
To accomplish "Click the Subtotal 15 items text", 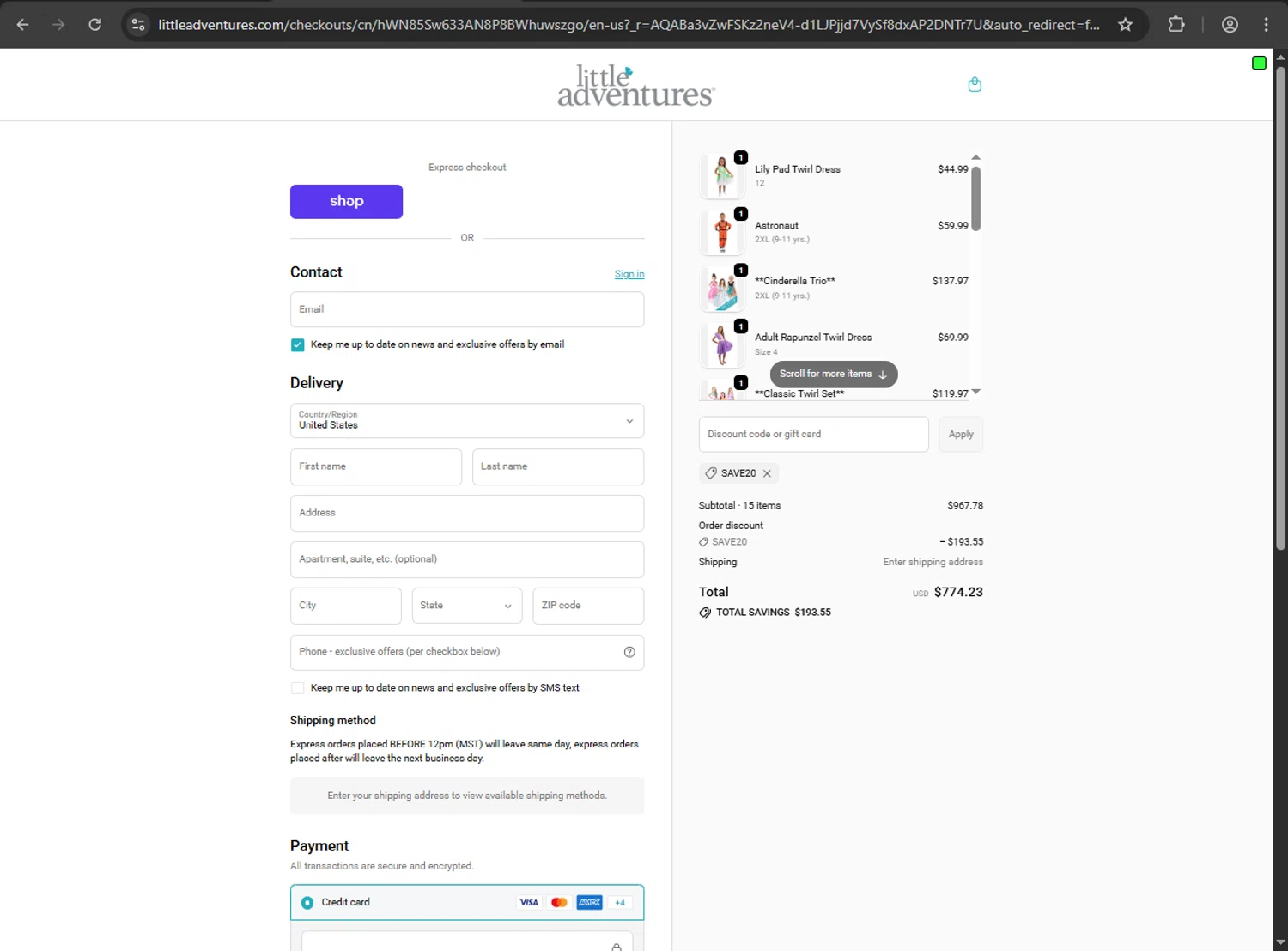I will (739, 506).
